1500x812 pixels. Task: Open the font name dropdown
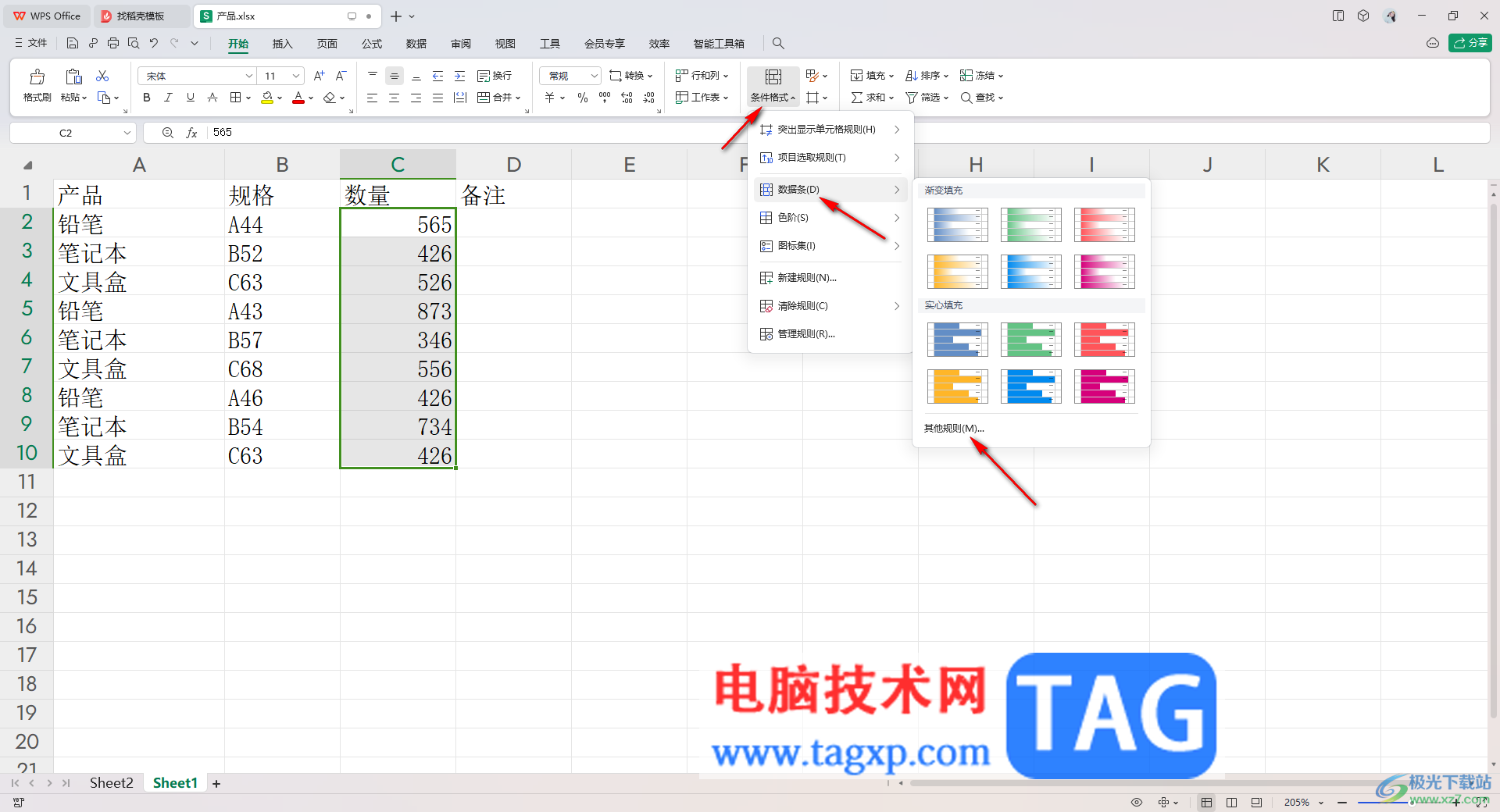click(248, 76)
